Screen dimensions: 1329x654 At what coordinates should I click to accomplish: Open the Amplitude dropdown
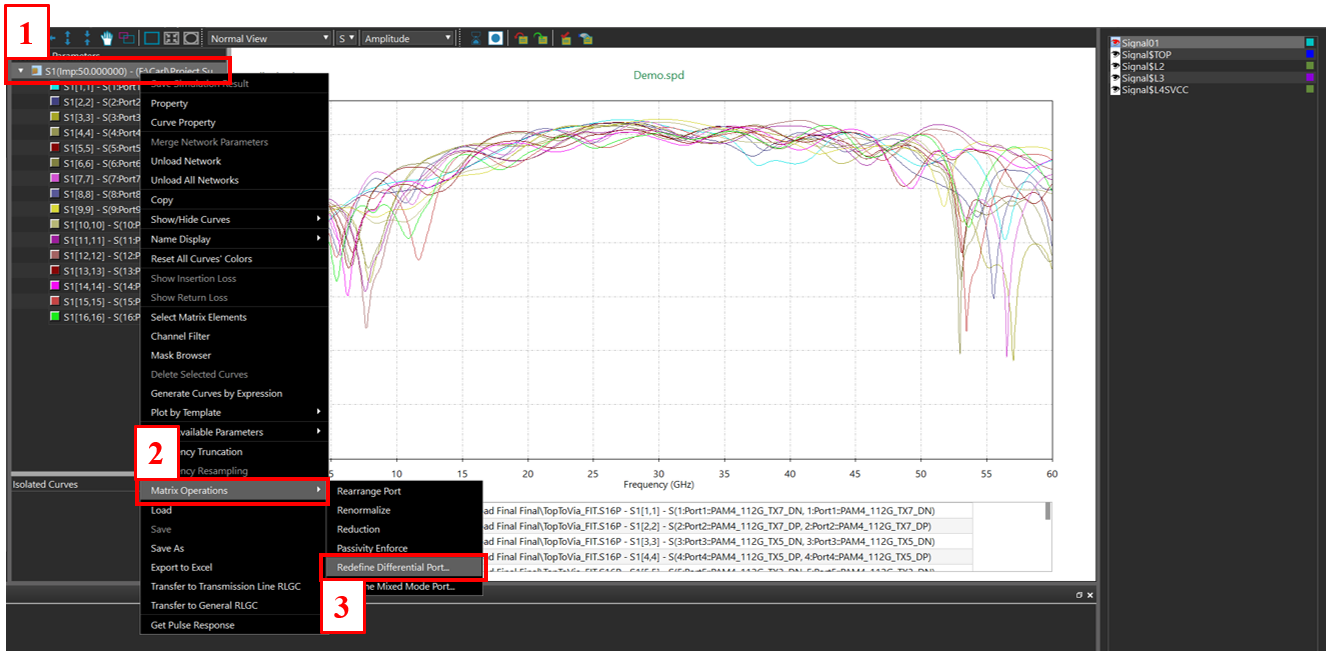[x=408, y=38]
